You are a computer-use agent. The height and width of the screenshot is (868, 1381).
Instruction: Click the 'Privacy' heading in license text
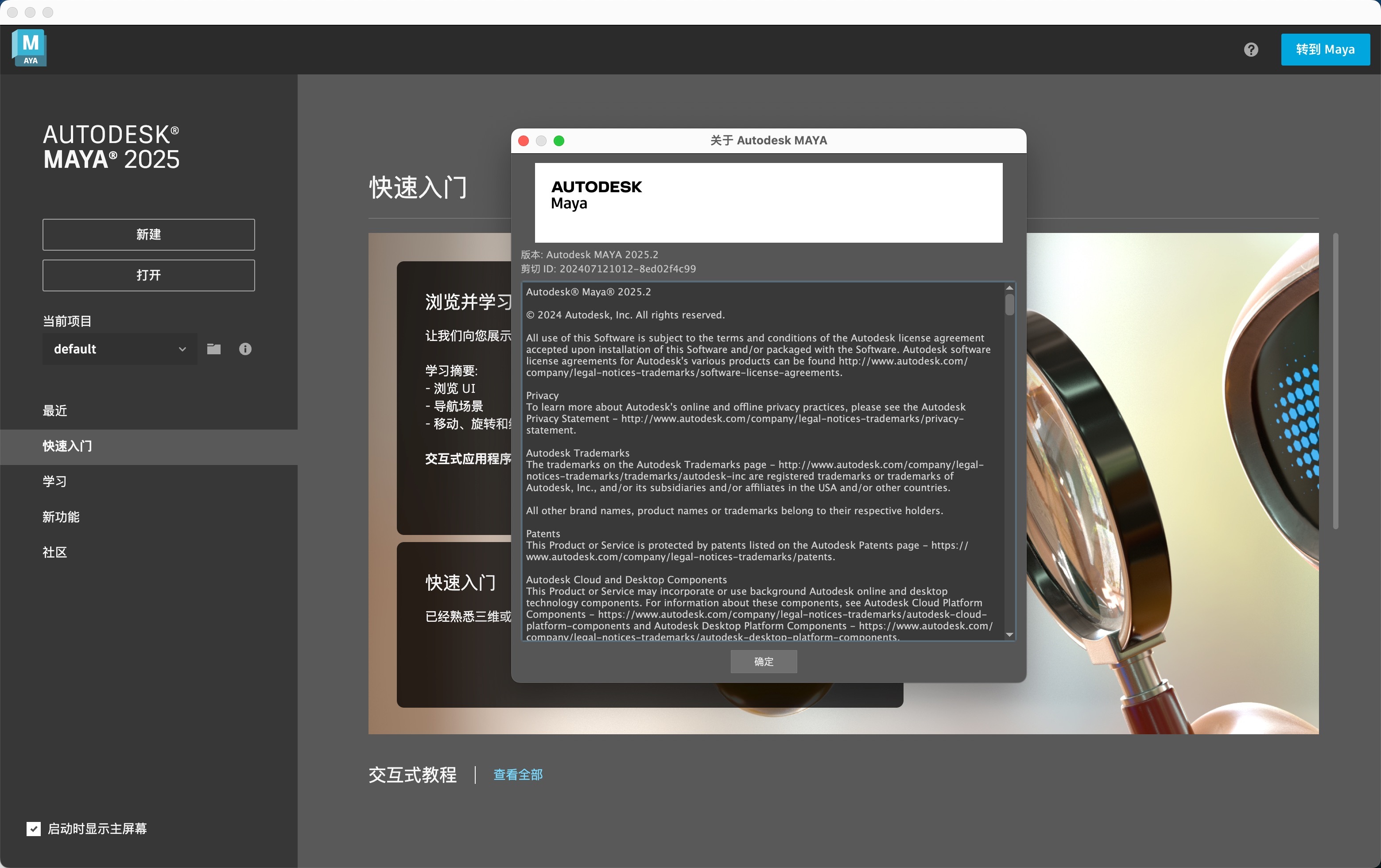pyautogui.click(x=542, y=395)
